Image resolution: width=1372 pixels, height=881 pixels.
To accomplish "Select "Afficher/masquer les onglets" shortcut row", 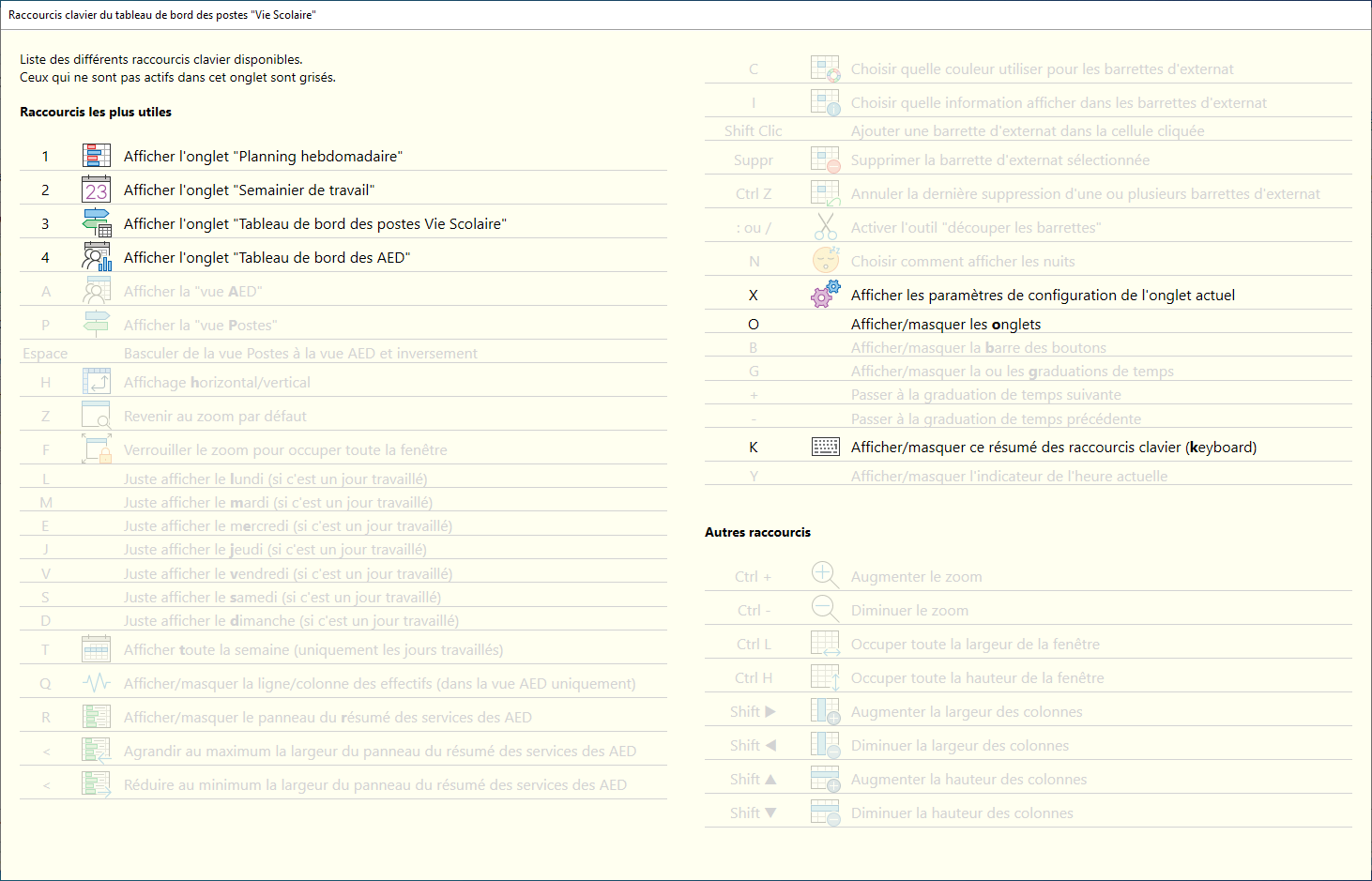I will (945, 325).
